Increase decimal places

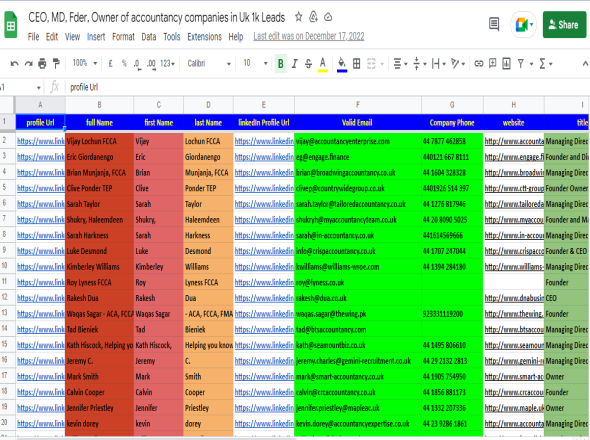coord(151,64)
